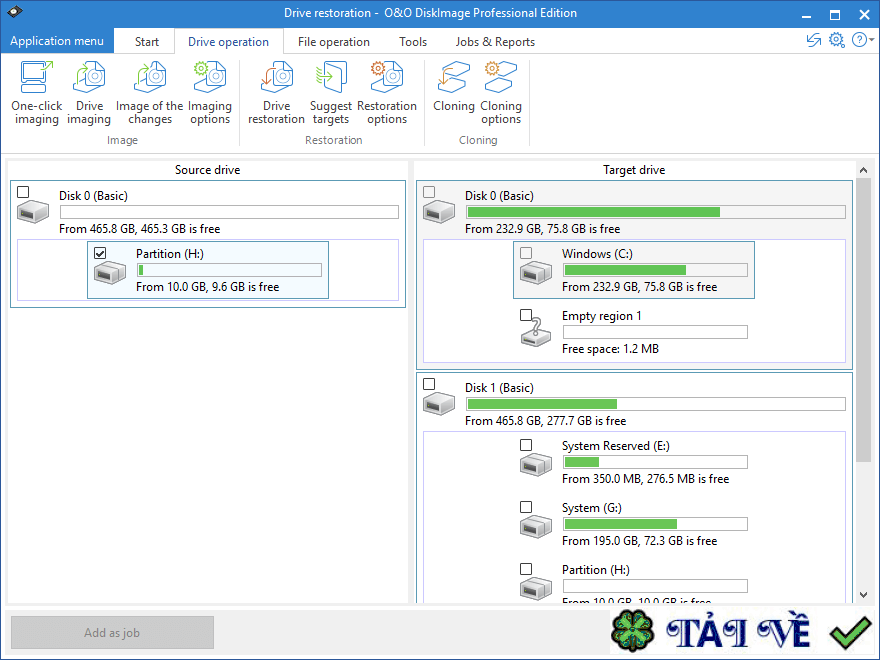This screenshot has width=880, height=660.
Task: Click target scrollbar up arrow
Action: click(863, 170)
